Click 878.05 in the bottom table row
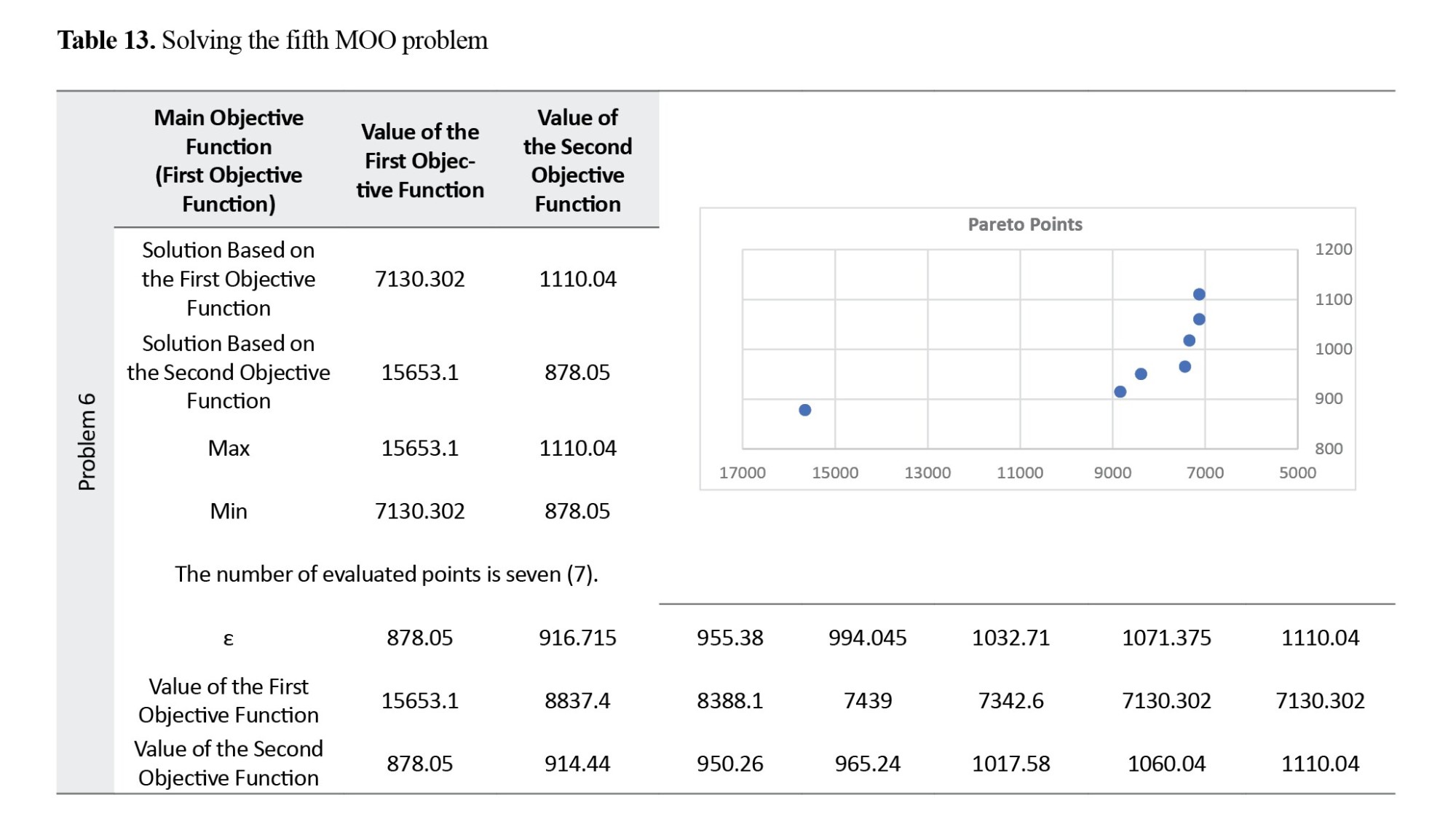The height and width of the screenshot is (835, 1456). point(420,764)
